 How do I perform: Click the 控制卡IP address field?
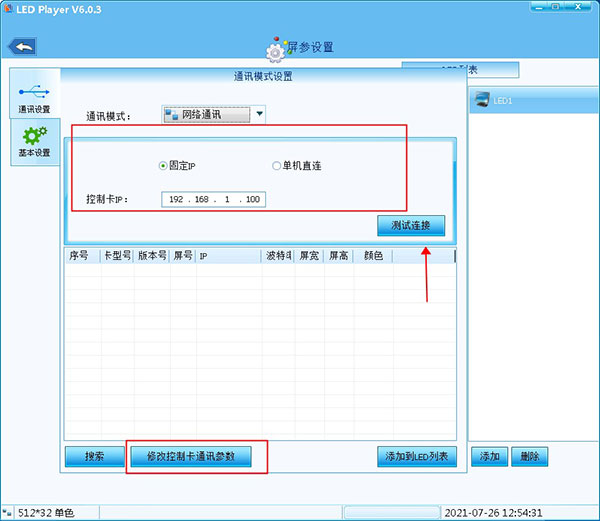point(214,199)
